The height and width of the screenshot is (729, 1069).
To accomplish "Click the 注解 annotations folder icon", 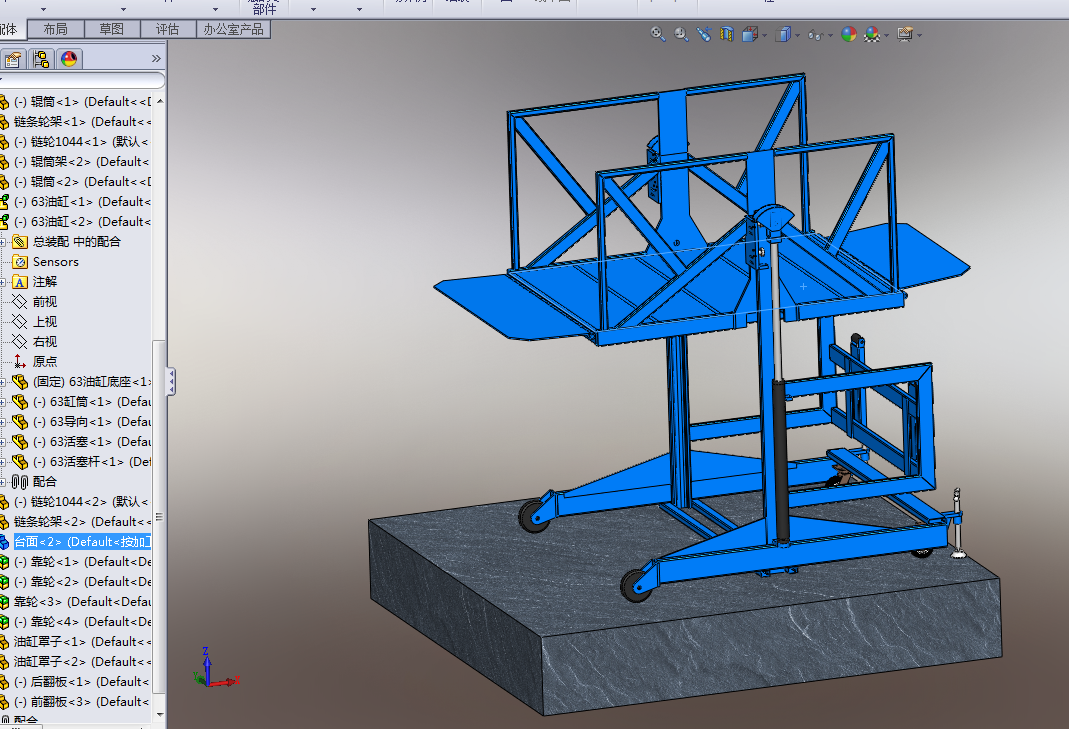I will (x=20, y=282).
